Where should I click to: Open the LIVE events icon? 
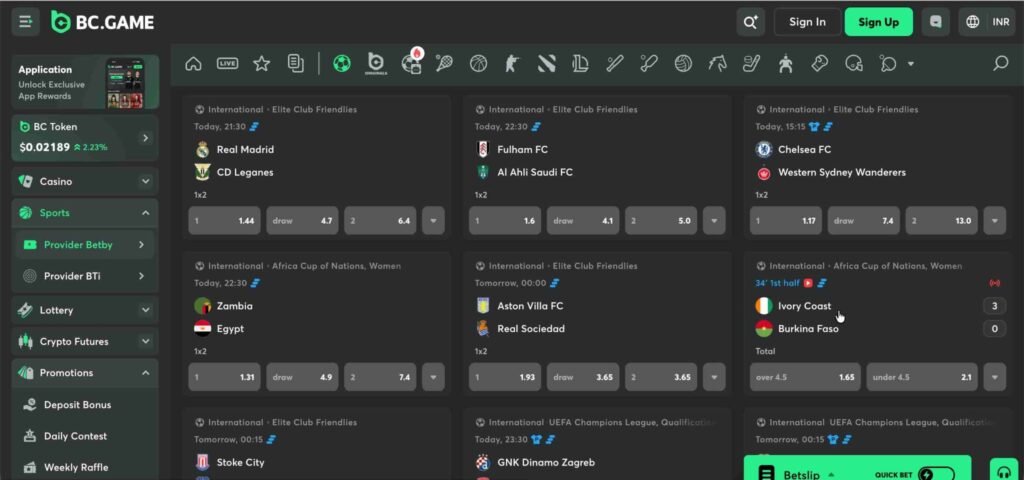pyautogui.click(x=227, y=63)
